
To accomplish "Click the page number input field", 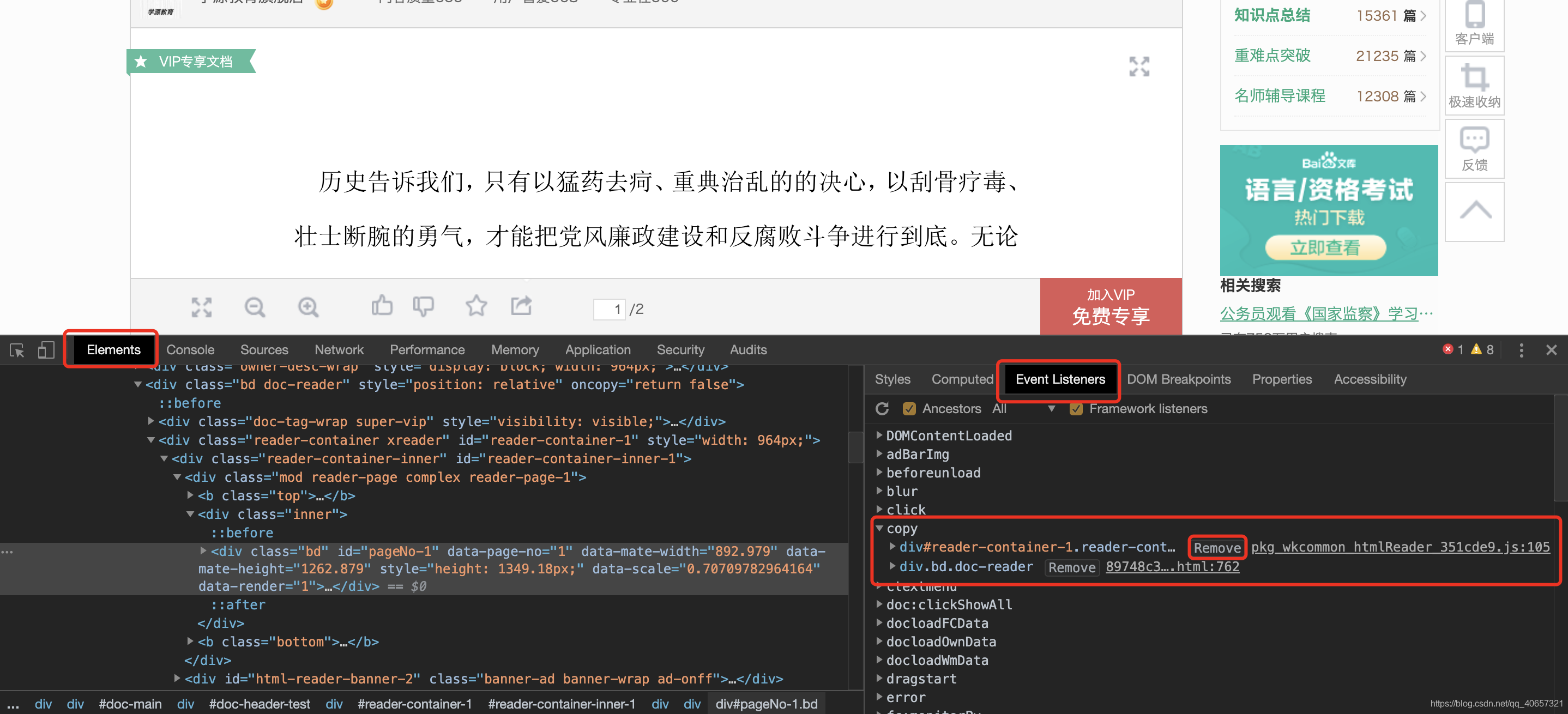I will 610,309.
